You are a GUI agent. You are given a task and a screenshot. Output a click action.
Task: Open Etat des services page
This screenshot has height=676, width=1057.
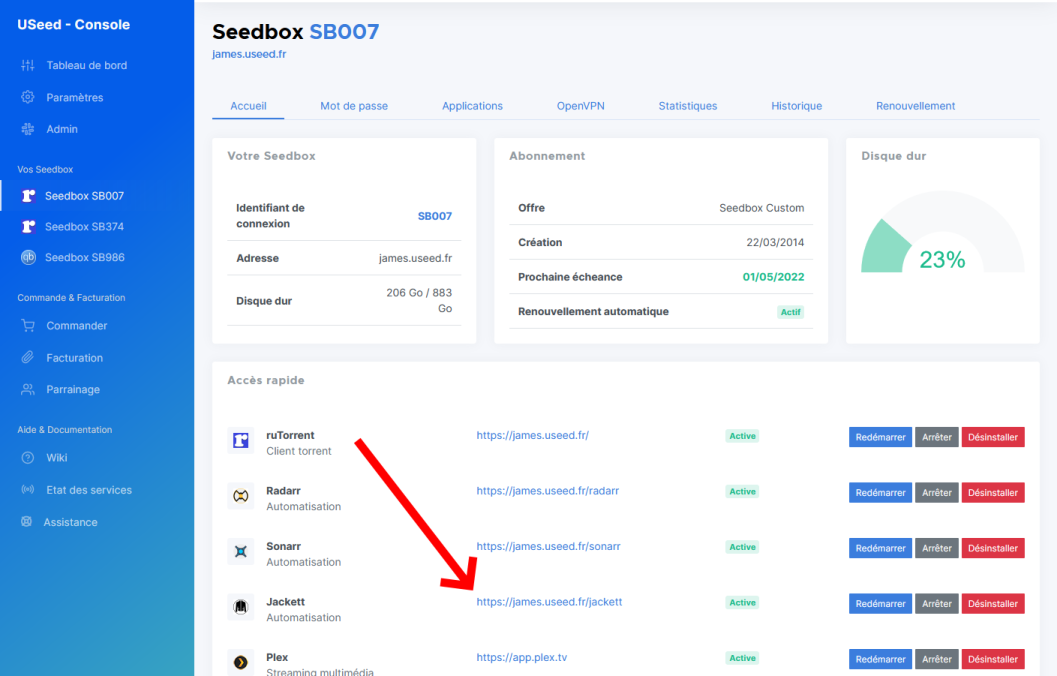coord(89,490)
